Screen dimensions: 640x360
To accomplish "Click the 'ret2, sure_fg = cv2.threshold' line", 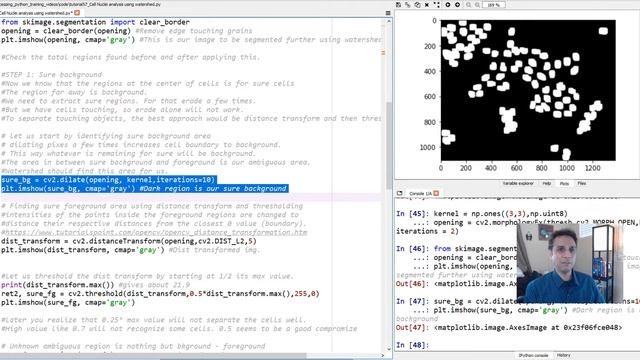I will 160,293.
